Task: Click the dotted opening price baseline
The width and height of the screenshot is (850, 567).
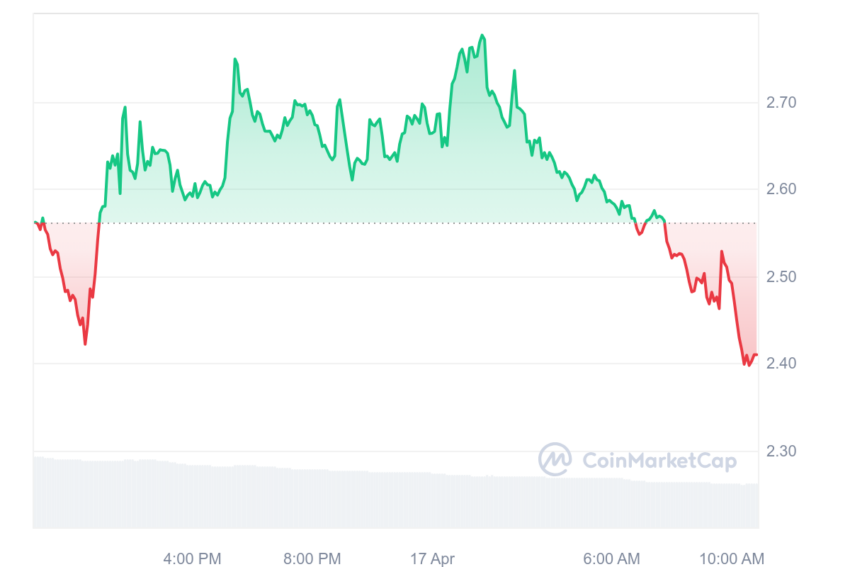Action: click(396, 223)
